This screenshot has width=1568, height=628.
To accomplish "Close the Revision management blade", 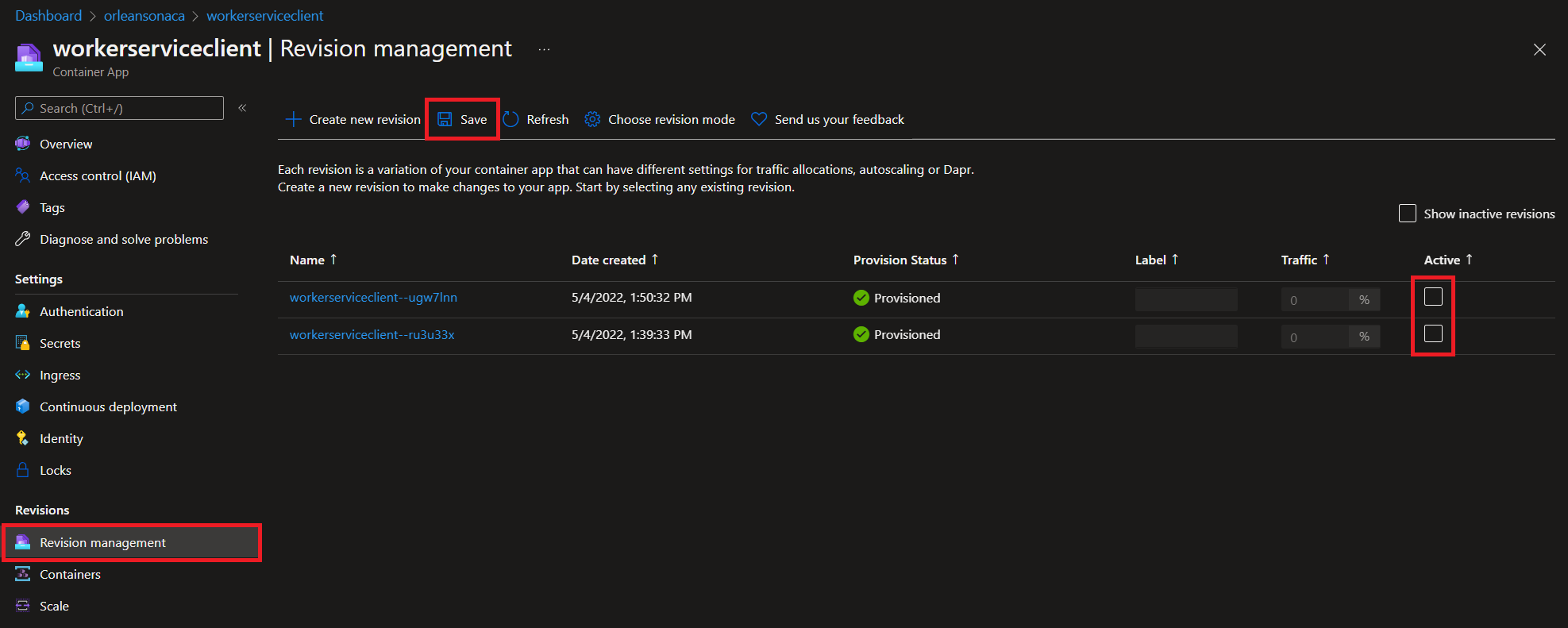I will (1539, 49).
